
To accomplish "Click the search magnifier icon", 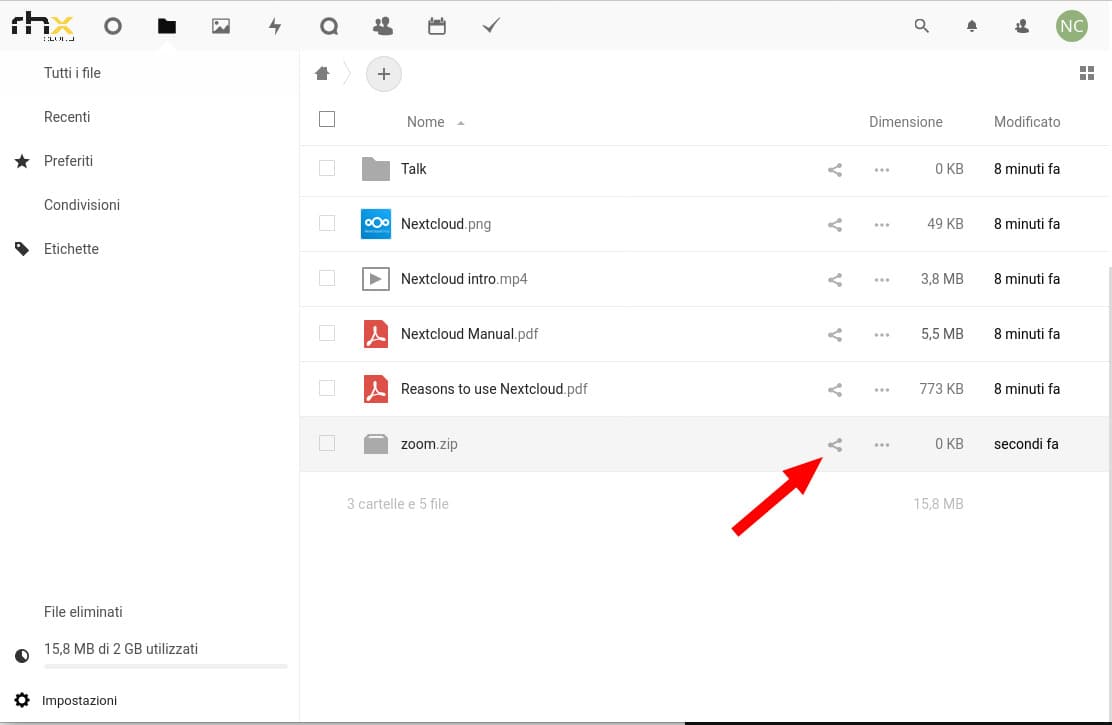I will tap(921, 26).
